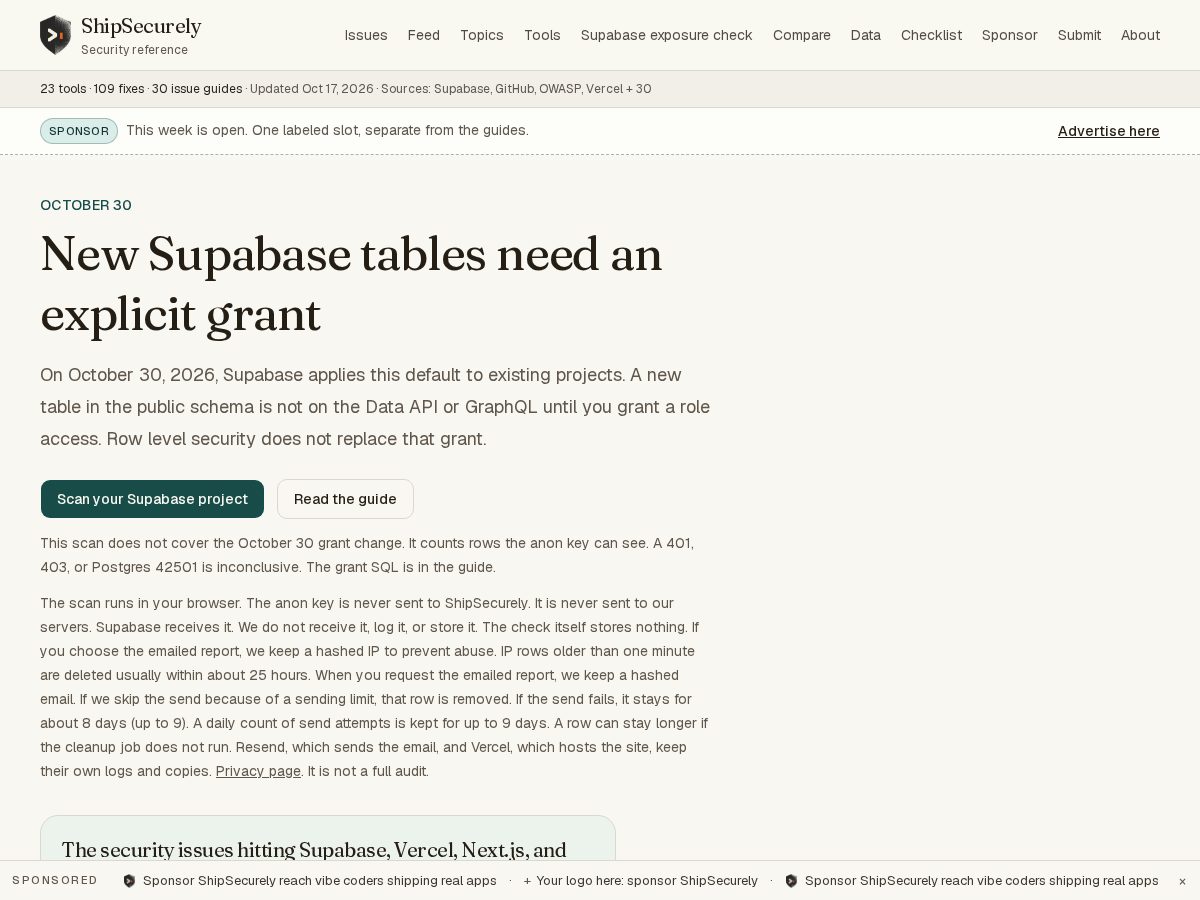Screen dimensions: 1200x900
Task: Click the Read the guide button
Action: click(345, 499)
